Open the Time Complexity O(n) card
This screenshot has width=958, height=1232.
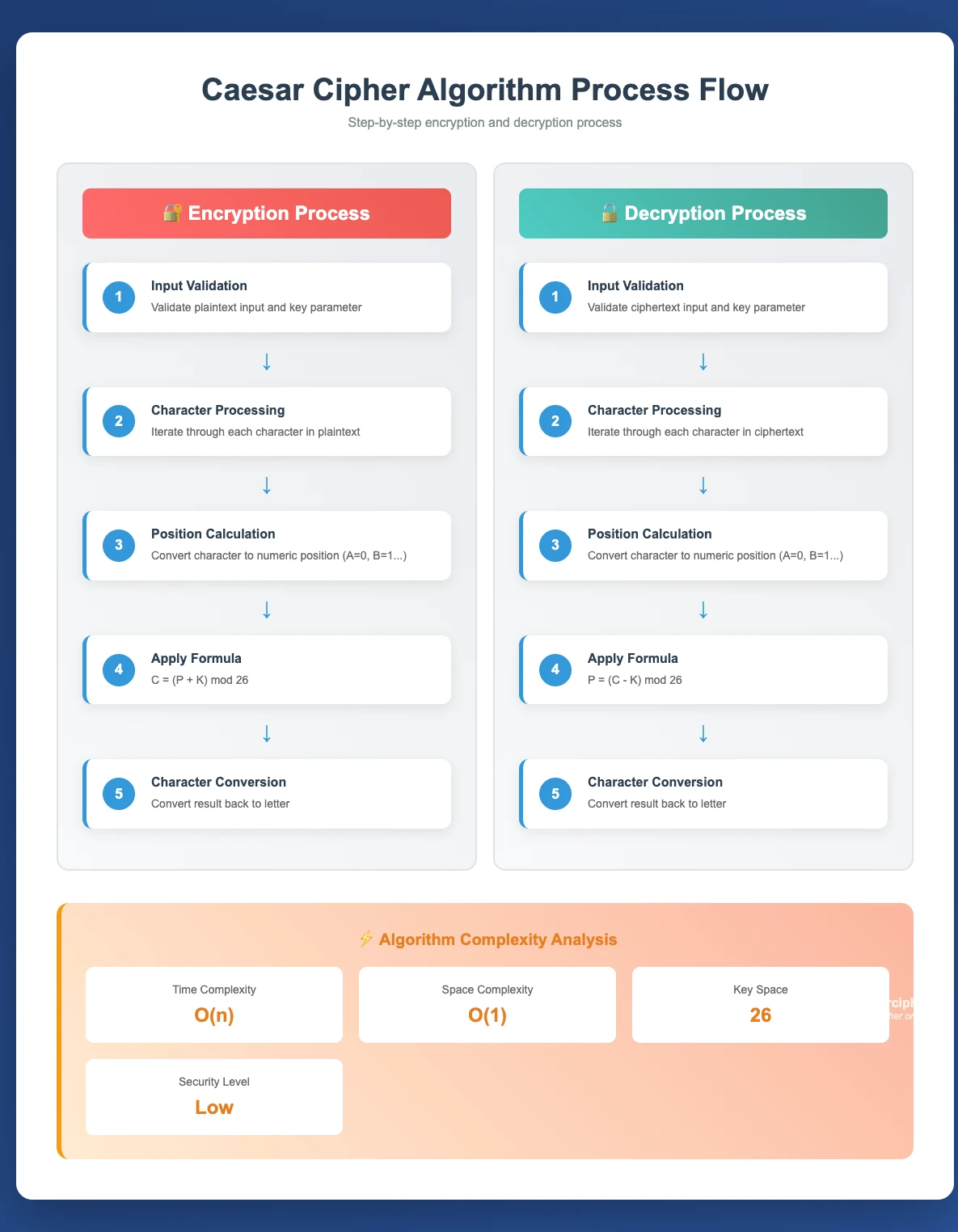tap(214, 1005)
